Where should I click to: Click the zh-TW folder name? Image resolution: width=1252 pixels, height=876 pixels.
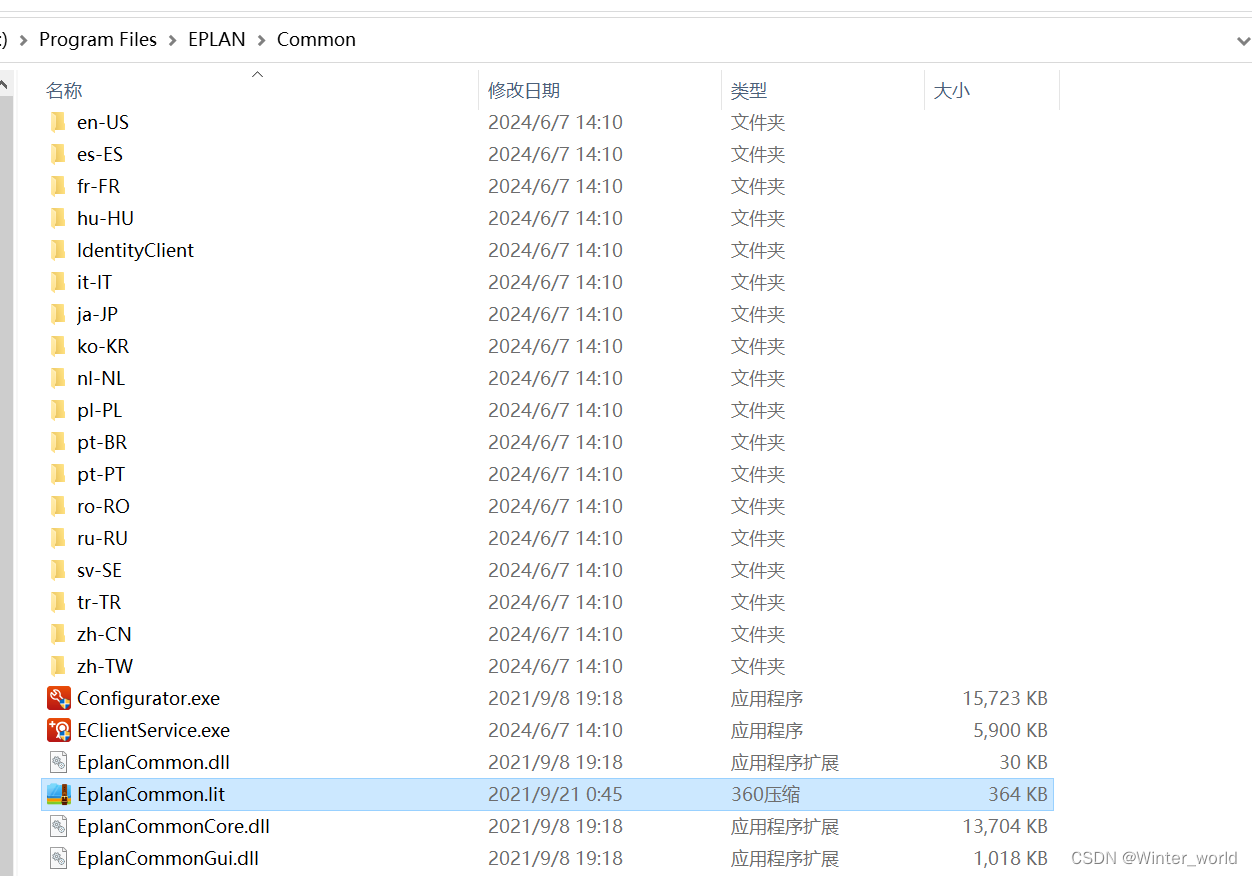[105, 666]
